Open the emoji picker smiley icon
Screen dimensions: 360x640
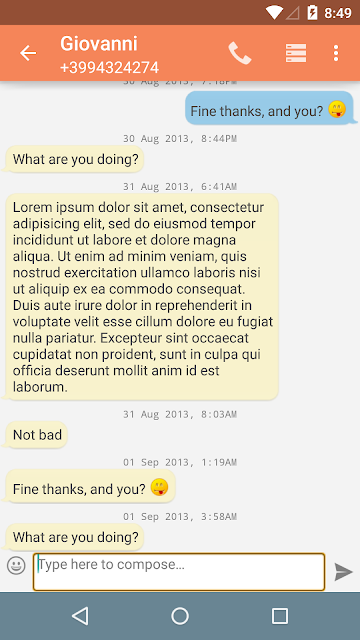tap(16, 566)
